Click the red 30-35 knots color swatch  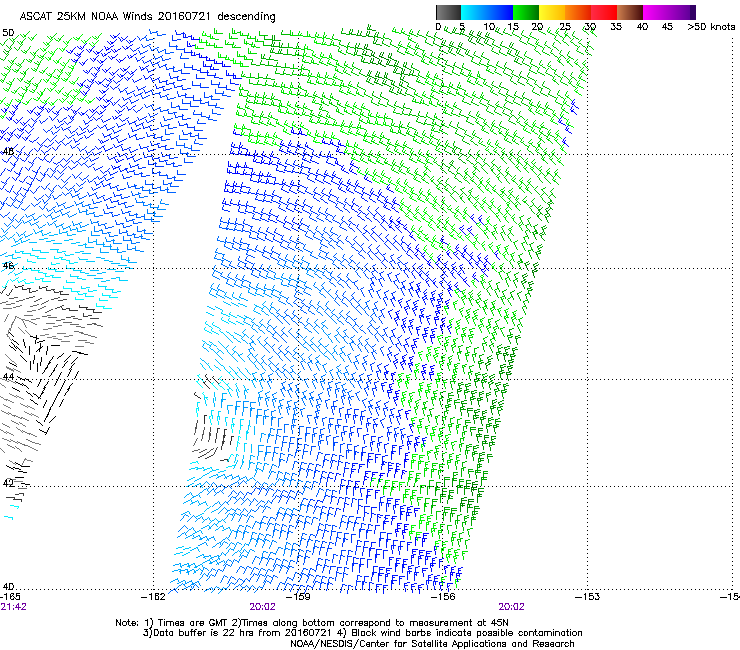pyautogui.click(x=603, y=12)
